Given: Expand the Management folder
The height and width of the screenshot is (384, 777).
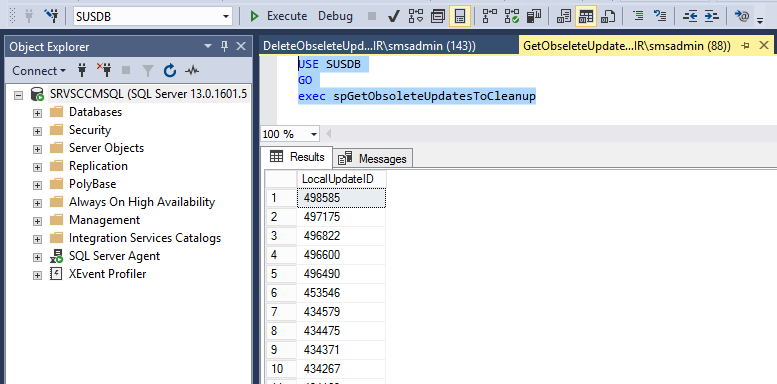Looking at the screenshot, I should pos(37,220).
